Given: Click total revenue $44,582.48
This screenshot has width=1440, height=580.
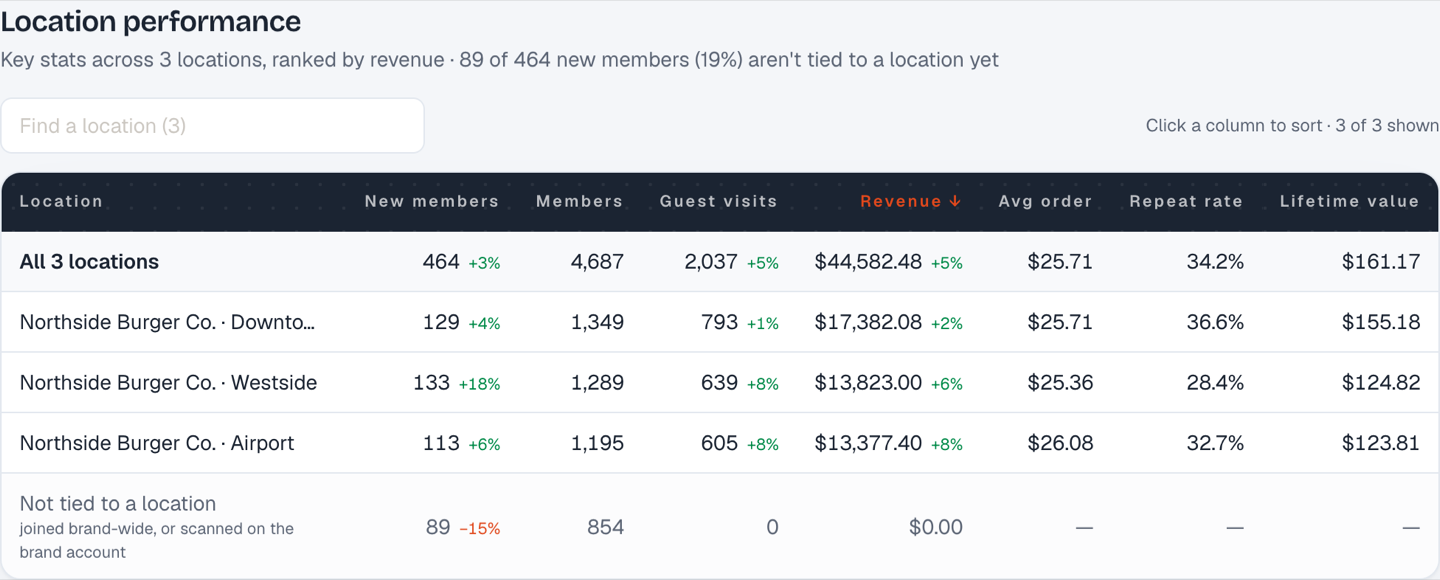Looking at the screenshot, I should tap(868, 262).
